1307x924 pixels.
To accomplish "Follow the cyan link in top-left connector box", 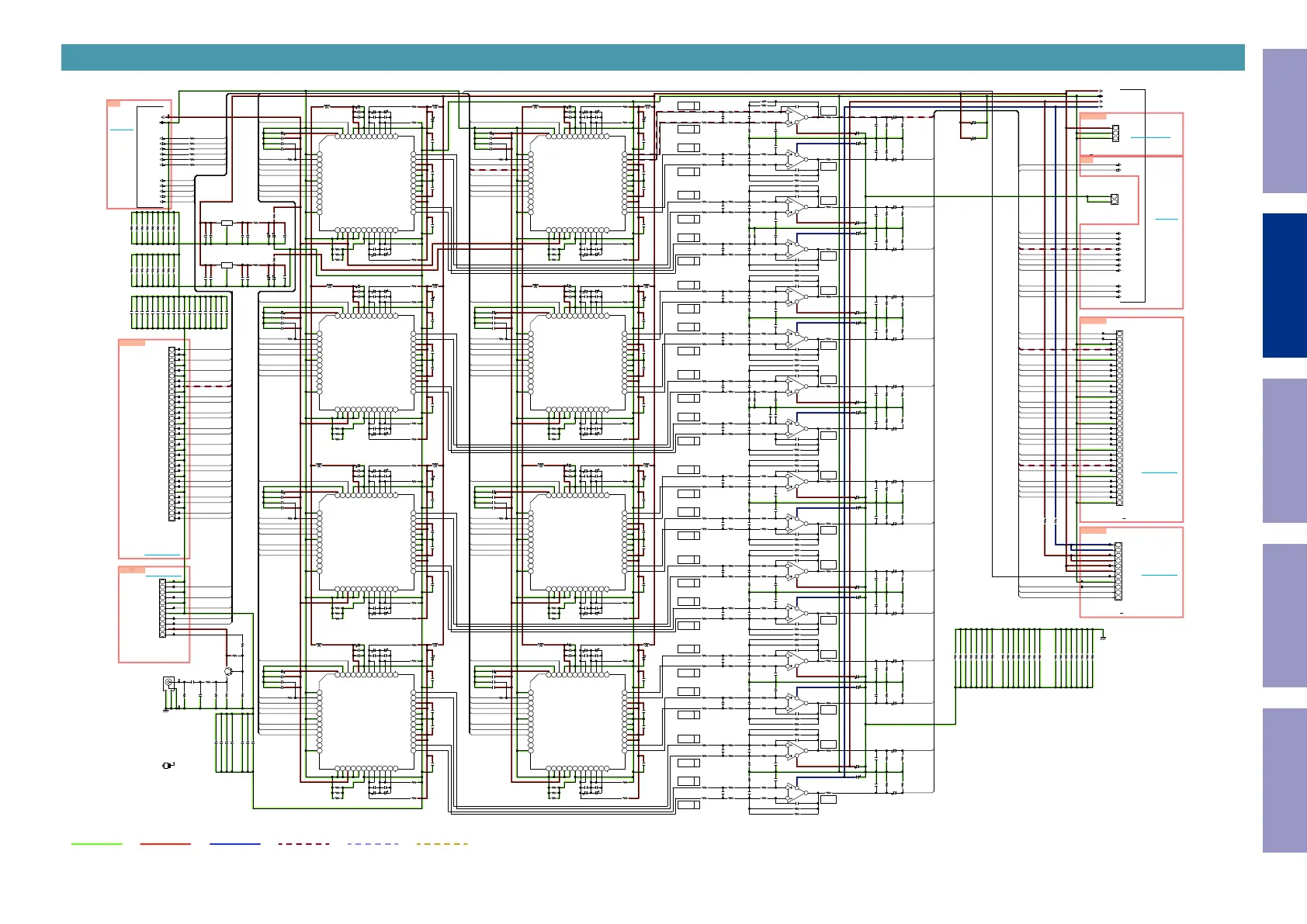I will pyautogui.click(x=122, y=130).
